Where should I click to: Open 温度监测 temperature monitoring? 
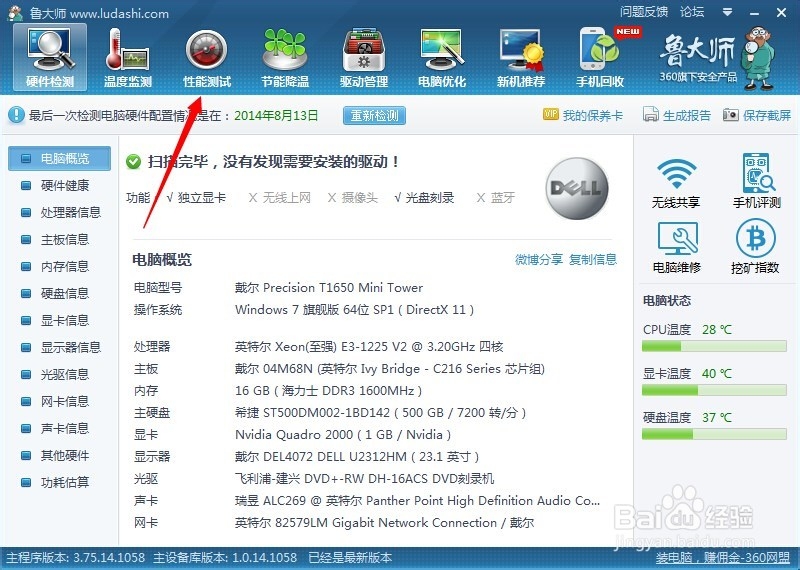point(128,58)
